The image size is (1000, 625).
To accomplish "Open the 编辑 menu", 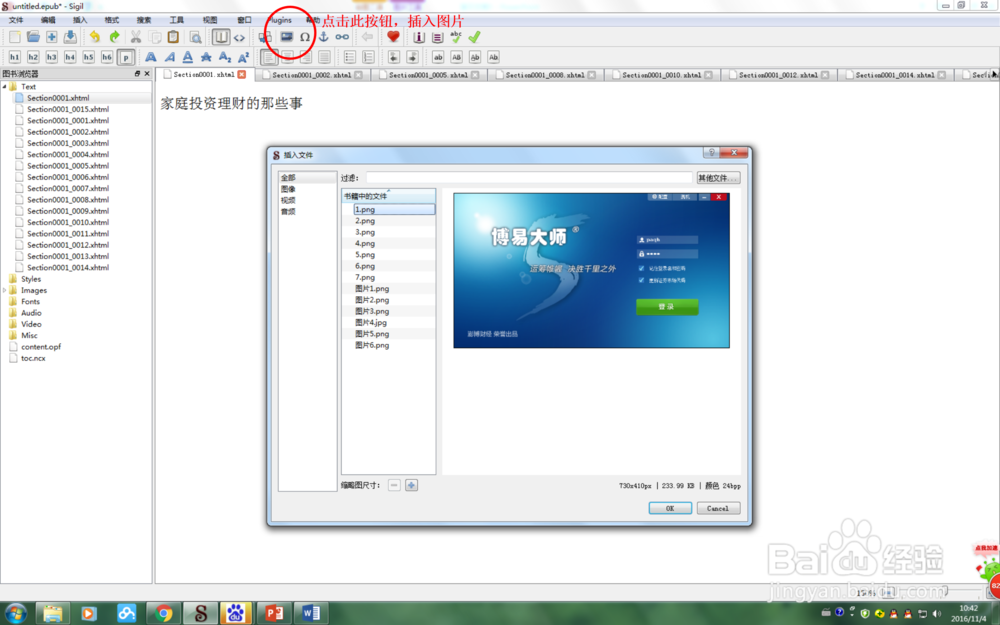I will (48, 20).
